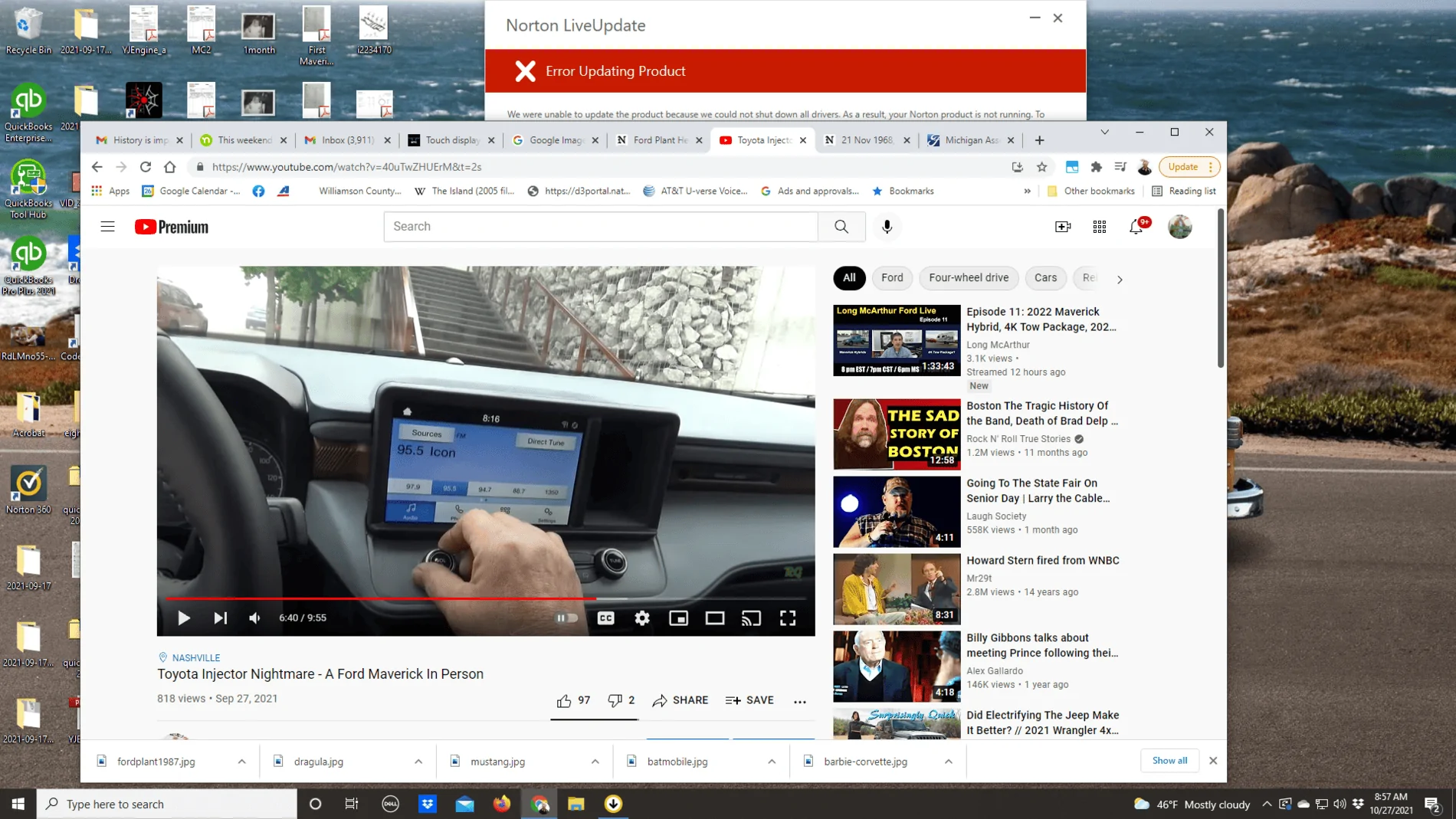Open Long McArthur channel link

998,345
